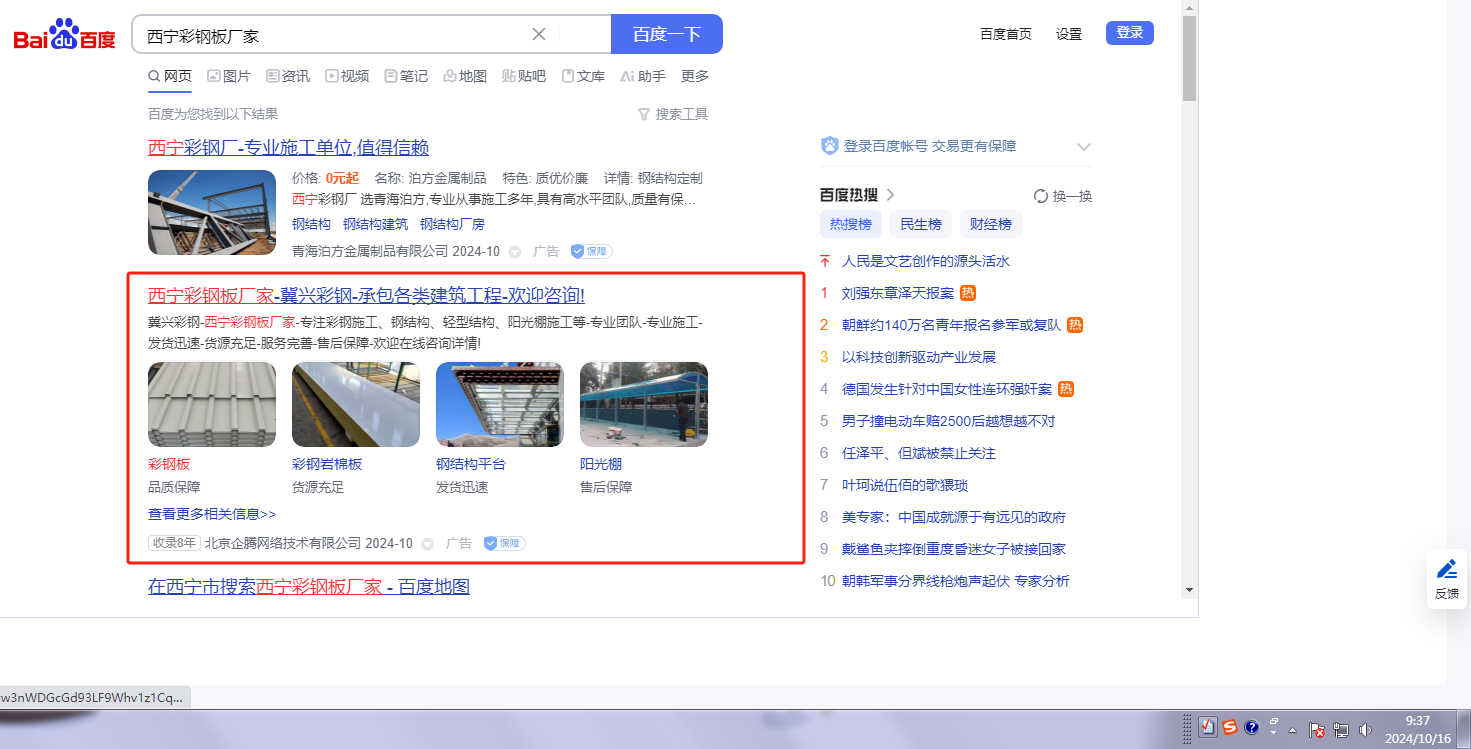This screenshot has width=1471, height=749.
Task: Switch to the 图片 search tab
Action: click(x=229, y=76)
